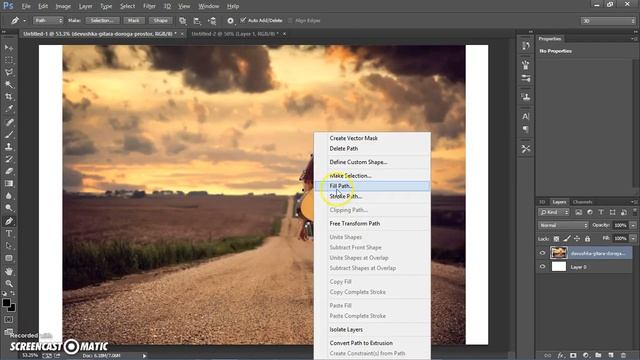
Task: Open pen options gear icon
Action: click(x=230, y=20)
